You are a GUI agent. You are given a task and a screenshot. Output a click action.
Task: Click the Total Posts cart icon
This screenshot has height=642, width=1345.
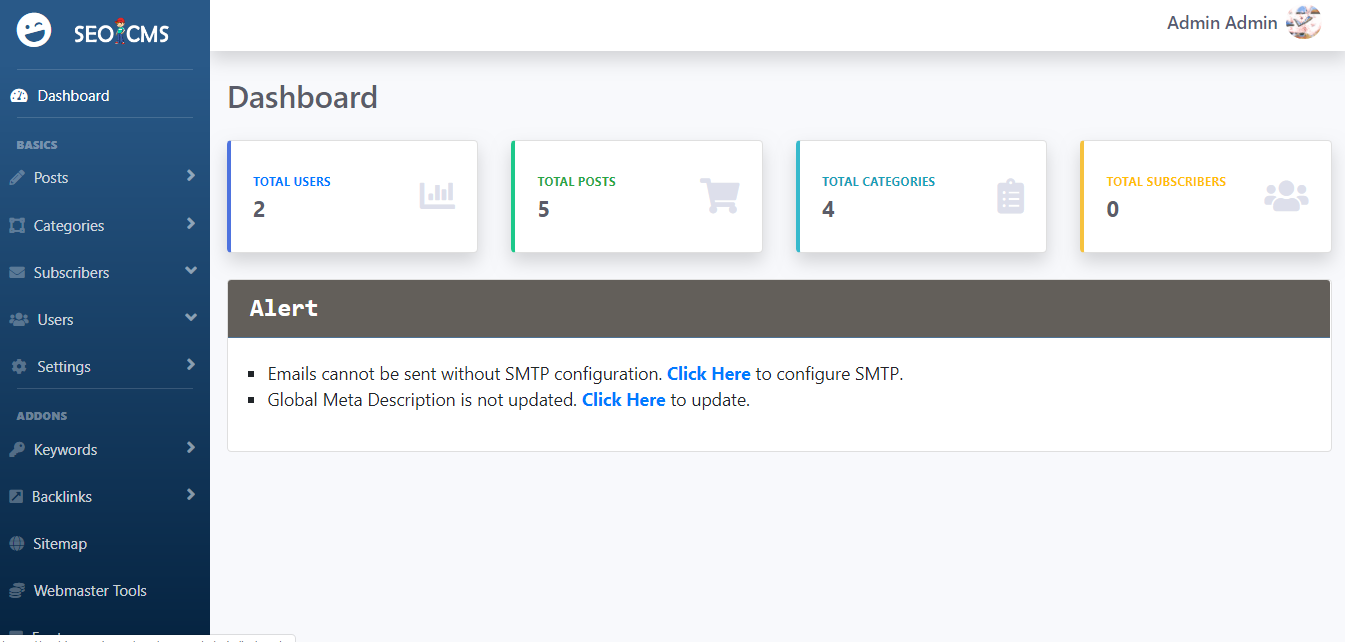pos(721,196)
